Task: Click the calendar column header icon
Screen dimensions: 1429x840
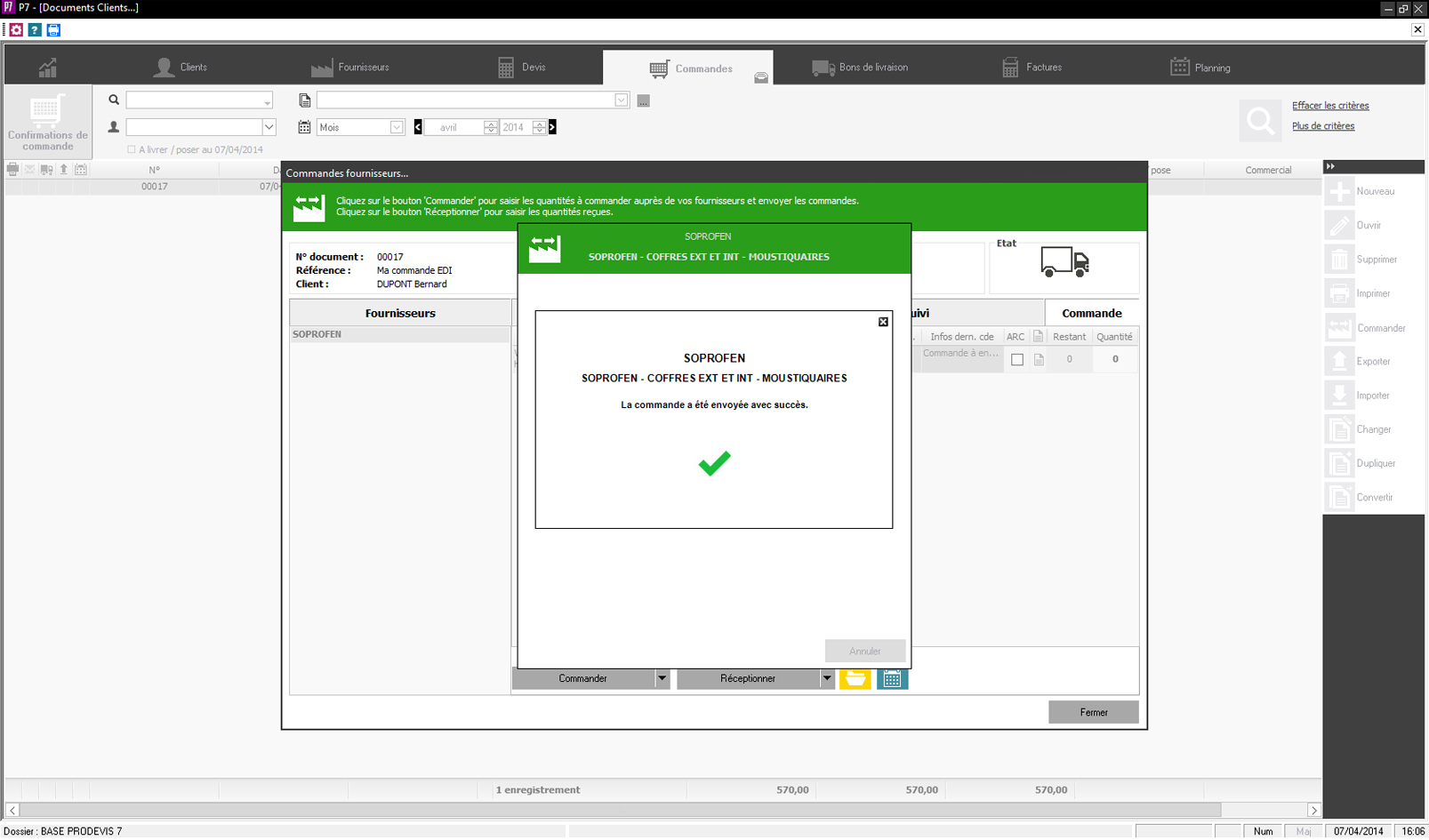Action: [x=81, y=169]
